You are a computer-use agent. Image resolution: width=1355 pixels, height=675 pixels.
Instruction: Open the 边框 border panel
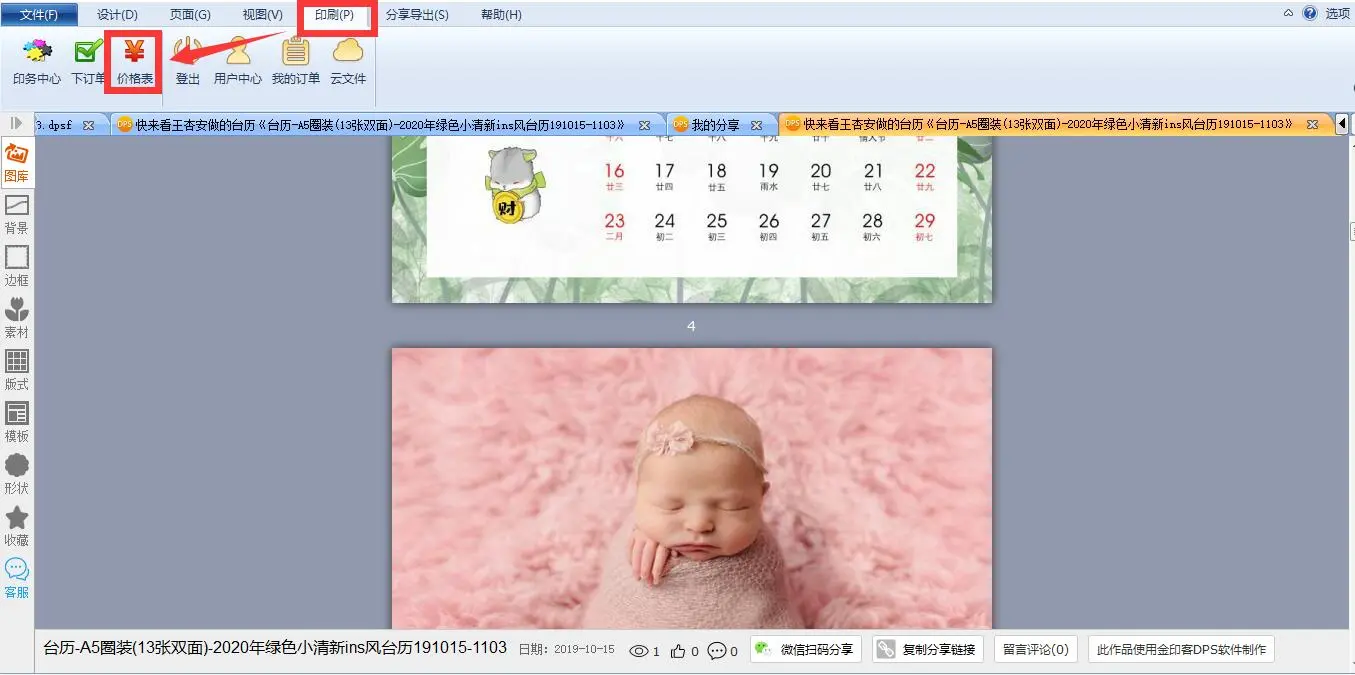point(17,268)
